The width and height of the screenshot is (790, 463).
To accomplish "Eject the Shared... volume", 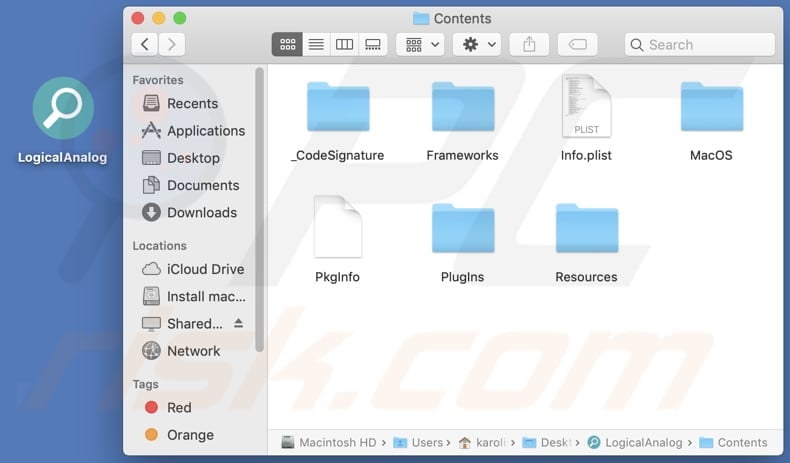I will point(239,323).
